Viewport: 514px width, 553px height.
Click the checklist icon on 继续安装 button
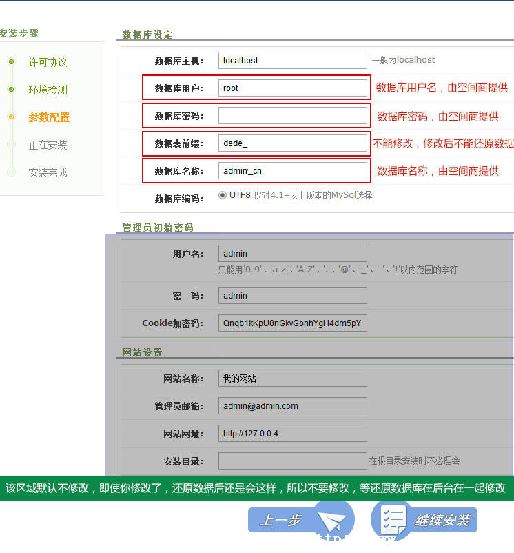pyautogui.click(x=393, y=520)
